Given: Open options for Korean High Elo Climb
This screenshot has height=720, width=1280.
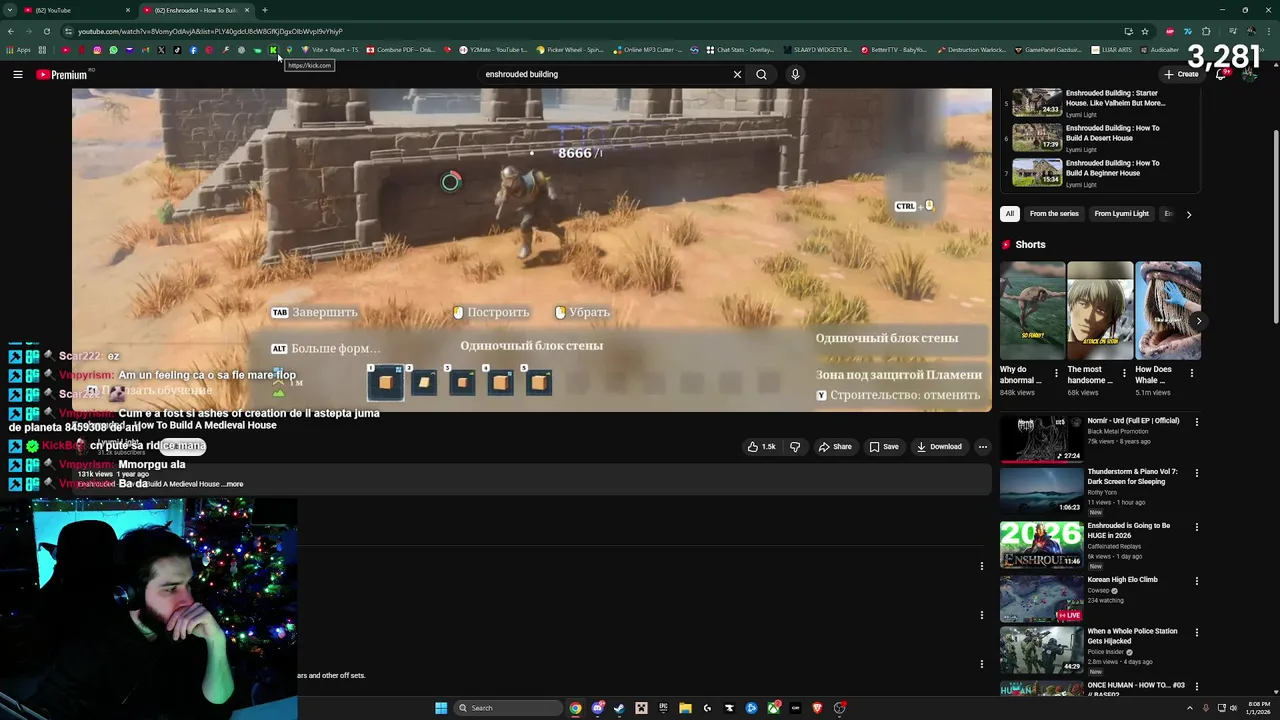Looking at the screenshot, I should (1196, 581).
